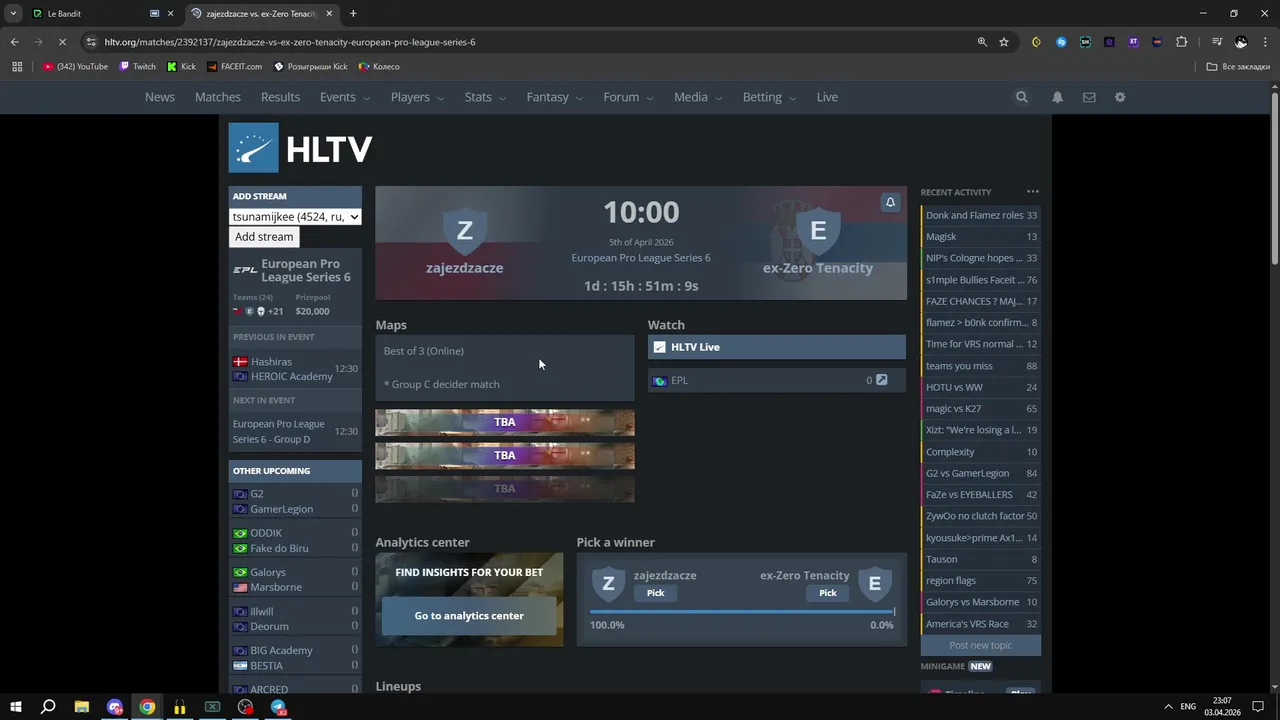Click the HLTV logo
This screenshot has height=720, width=1280.
click(300, 148)
